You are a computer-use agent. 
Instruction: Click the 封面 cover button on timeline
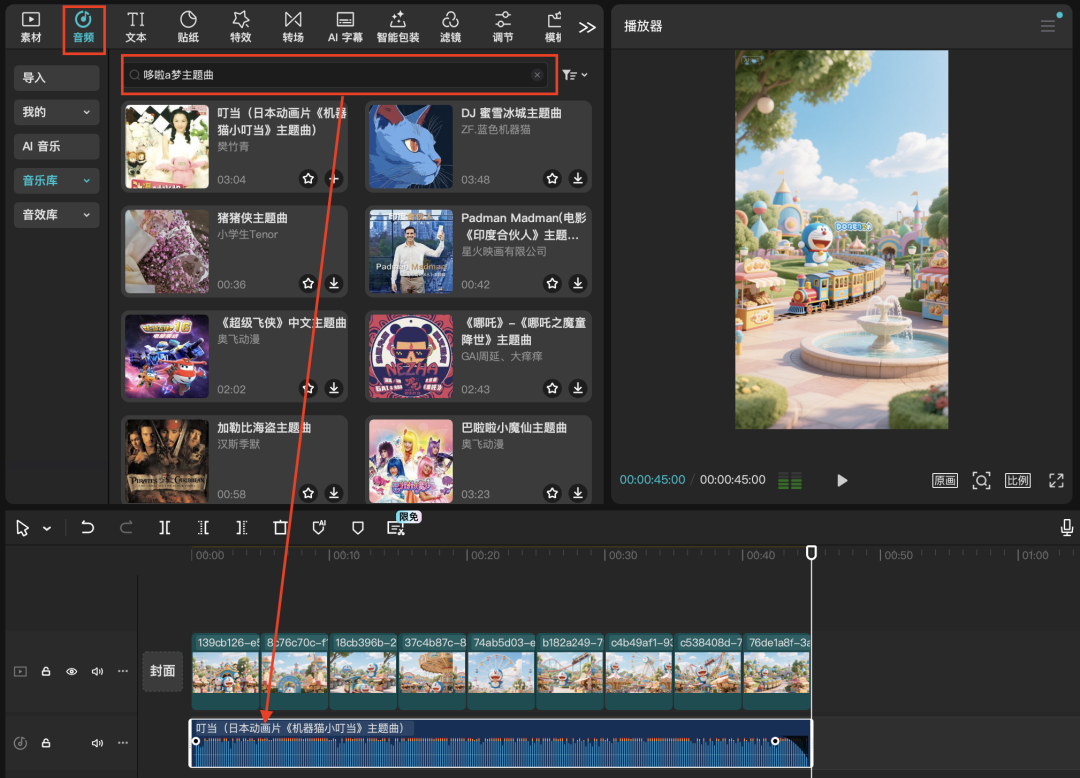pos(163,671)
